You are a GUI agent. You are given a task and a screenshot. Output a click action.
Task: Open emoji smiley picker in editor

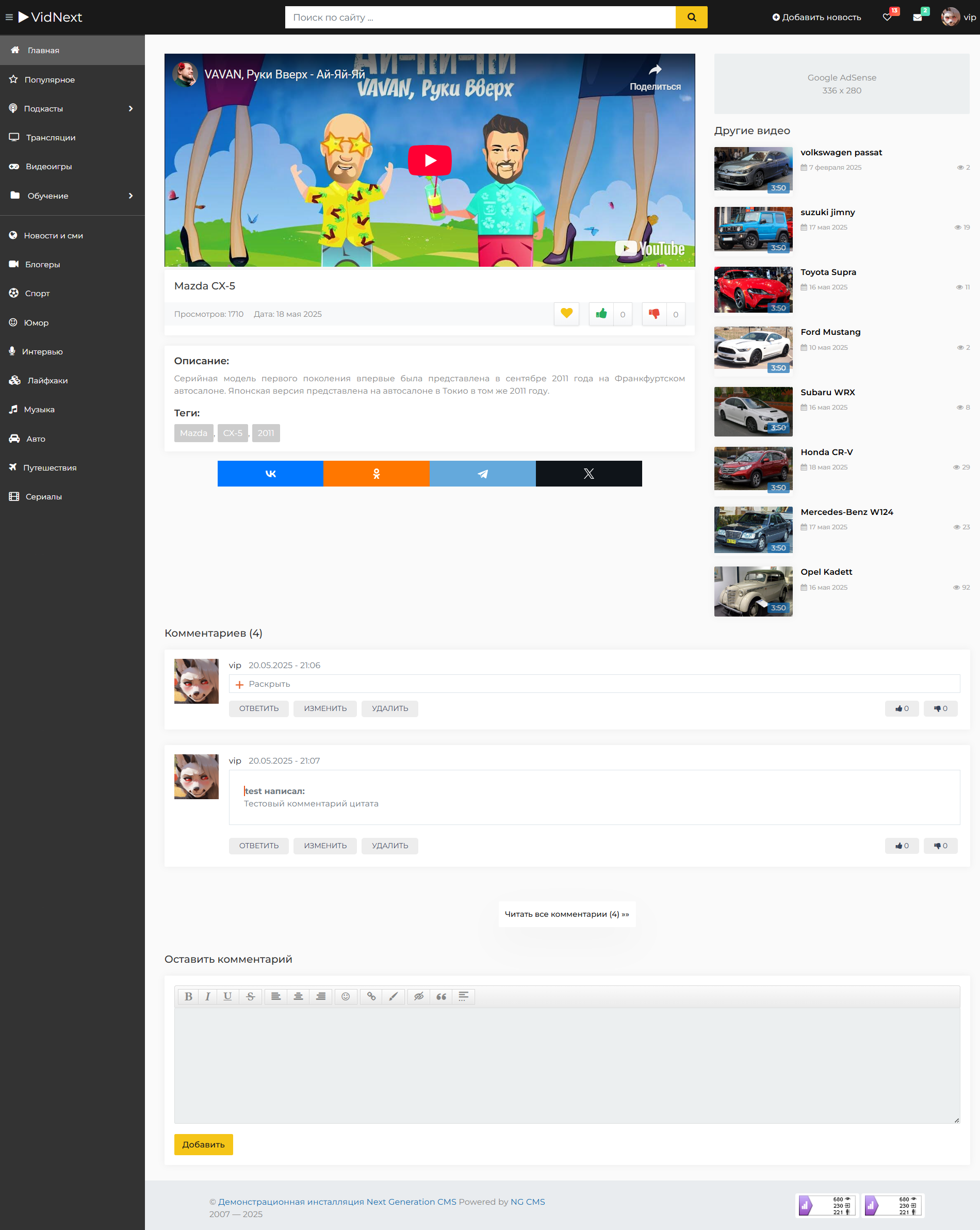tap(346, 996)
